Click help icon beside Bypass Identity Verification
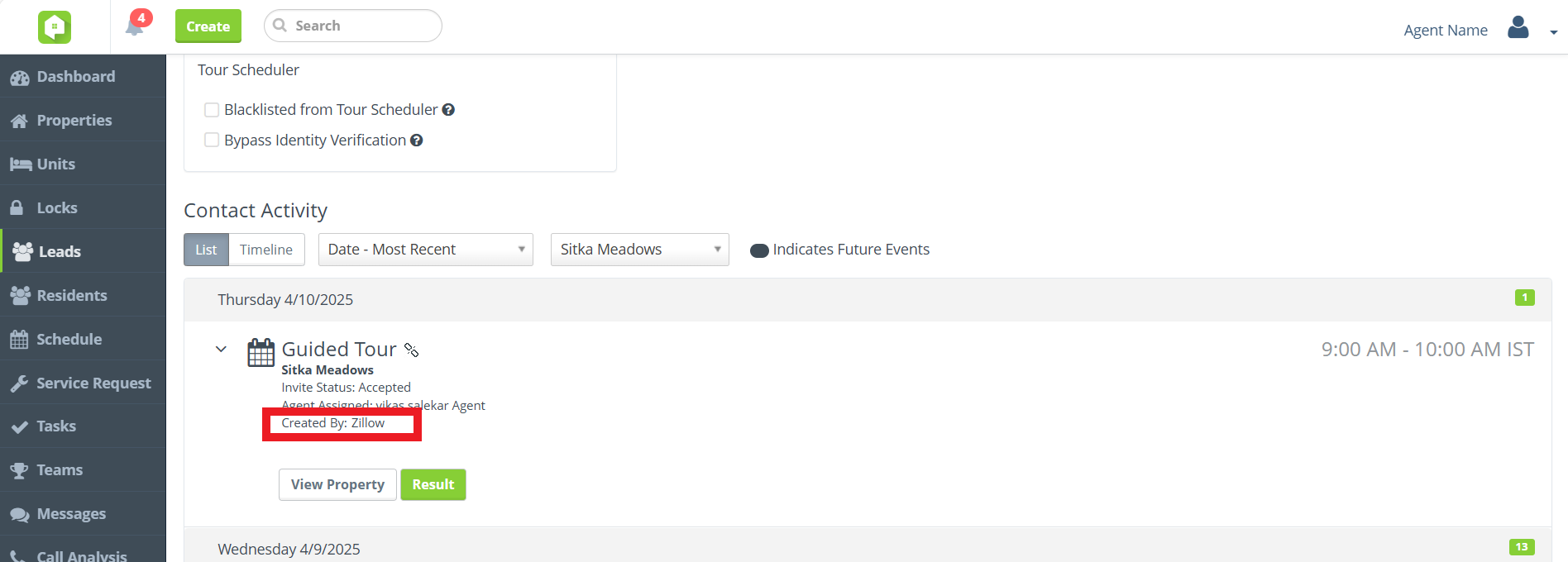 pos(417,140)
